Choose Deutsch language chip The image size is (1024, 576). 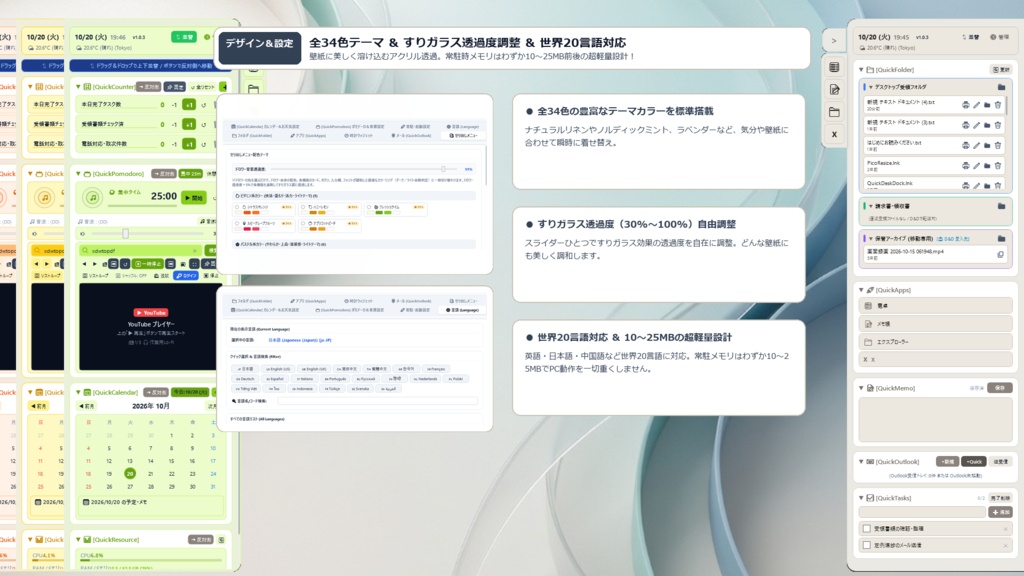tap(246, 379)
